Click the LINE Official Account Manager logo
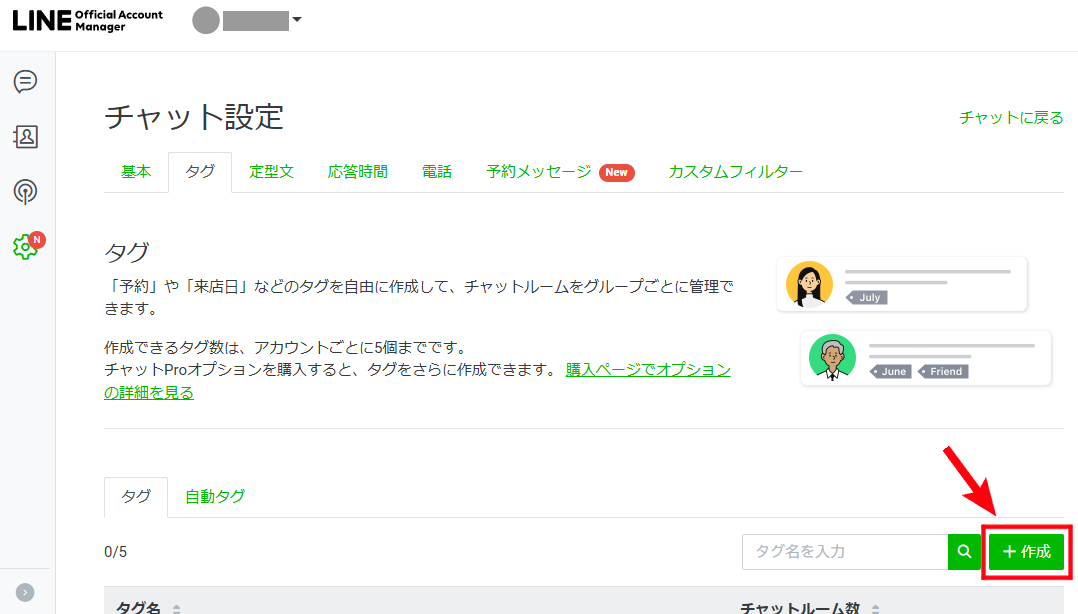 tap(88, 21)
